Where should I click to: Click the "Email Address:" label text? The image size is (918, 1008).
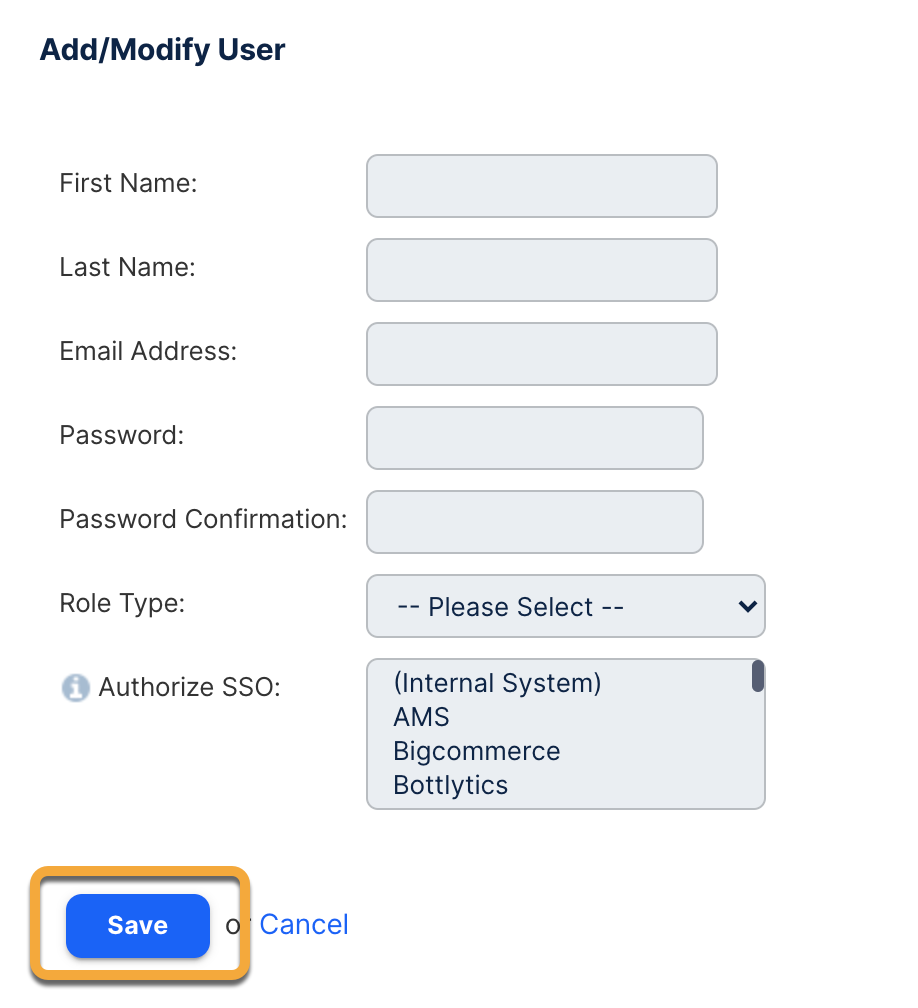coord(148,351)
